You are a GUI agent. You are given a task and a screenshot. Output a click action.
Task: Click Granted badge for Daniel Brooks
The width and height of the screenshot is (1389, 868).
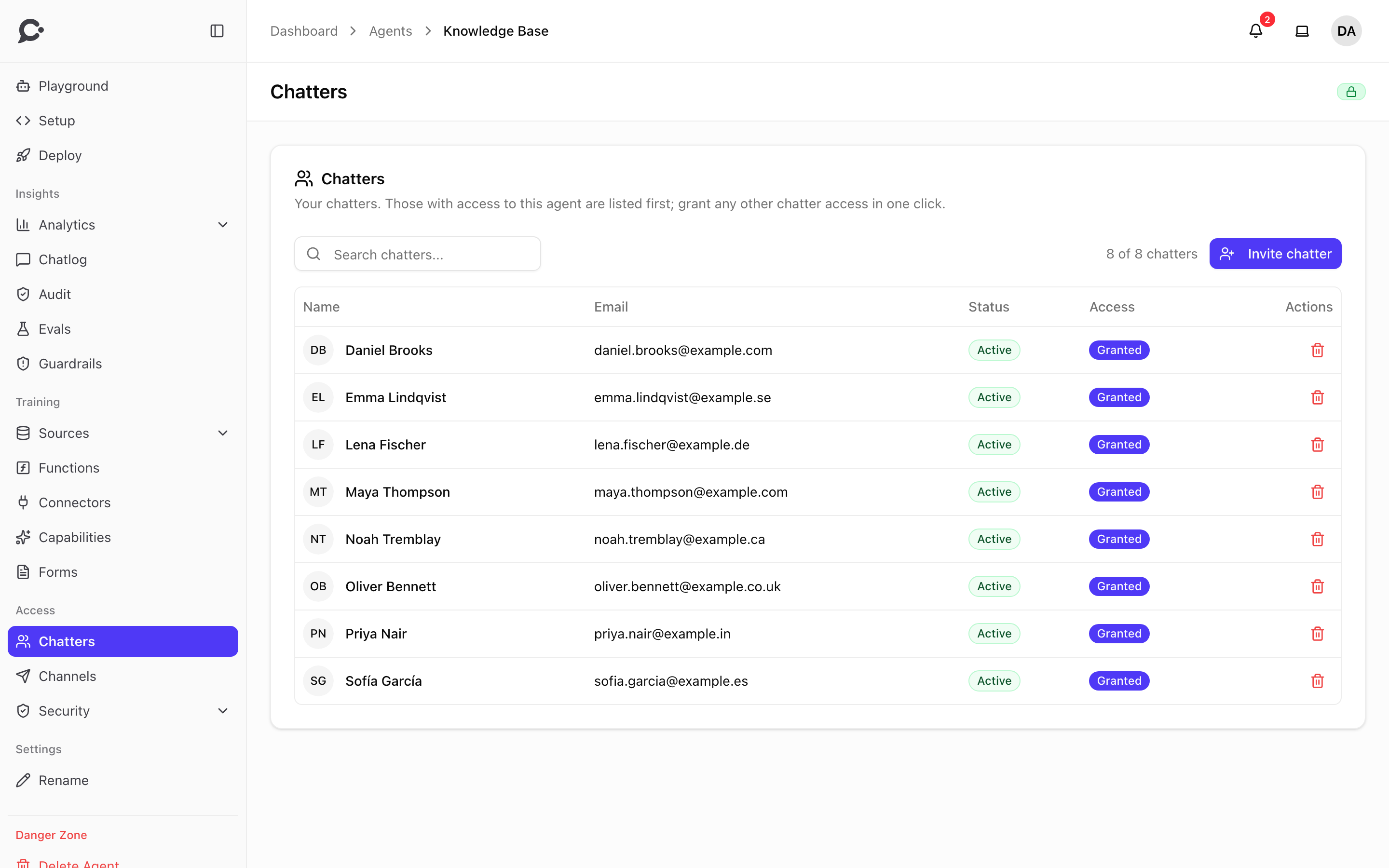[x=1118, y=350]
